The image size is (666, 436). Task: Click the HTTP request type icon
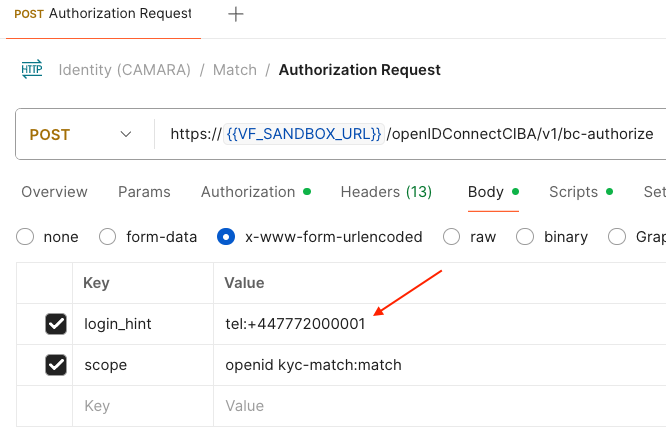32,70
